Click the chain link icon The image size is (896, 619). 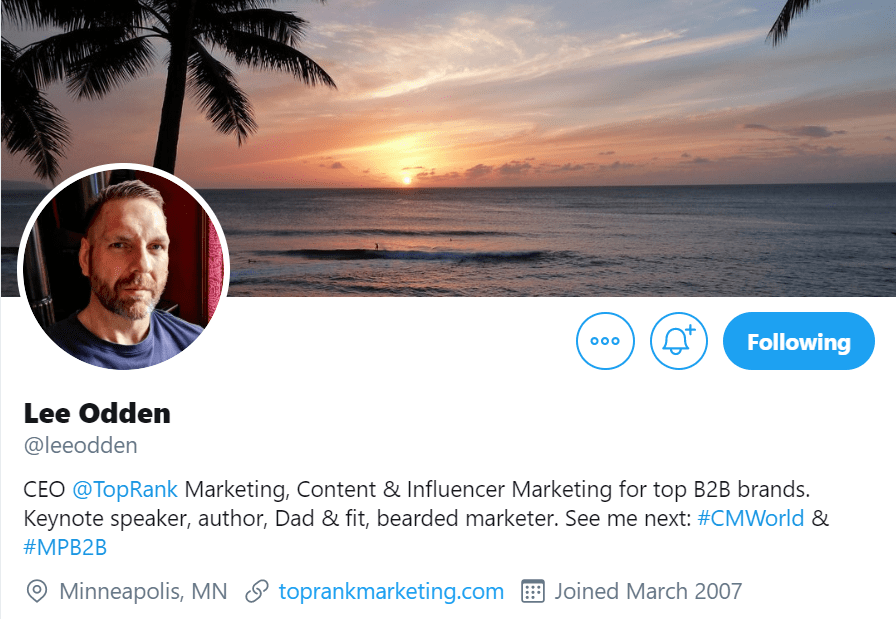tap(257, 591)
